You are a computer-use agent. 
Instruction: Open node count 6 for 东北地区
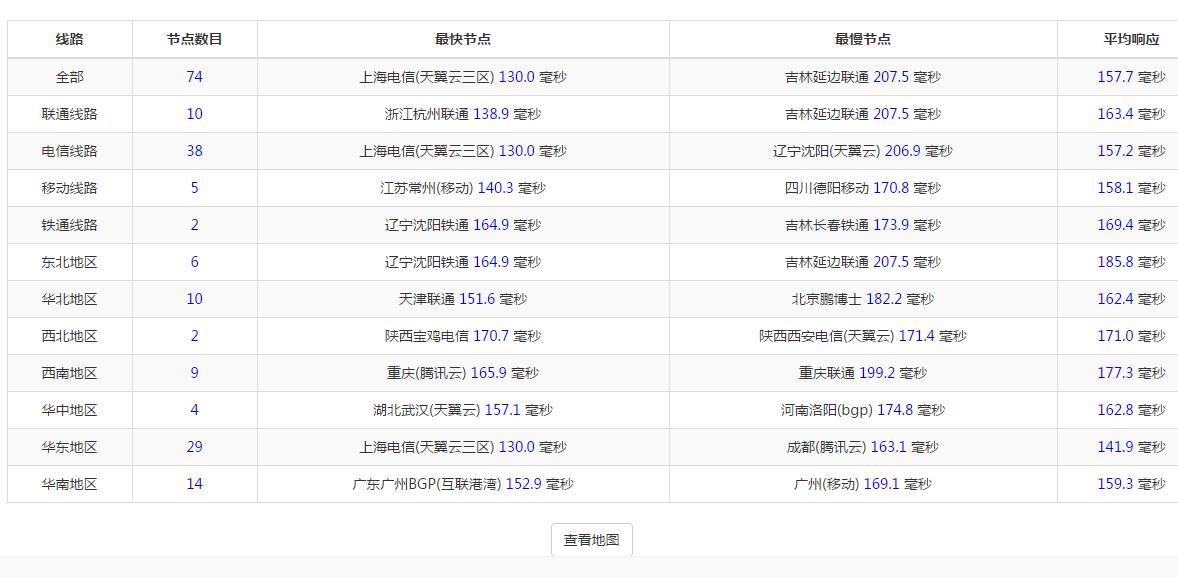coord(195,262)
